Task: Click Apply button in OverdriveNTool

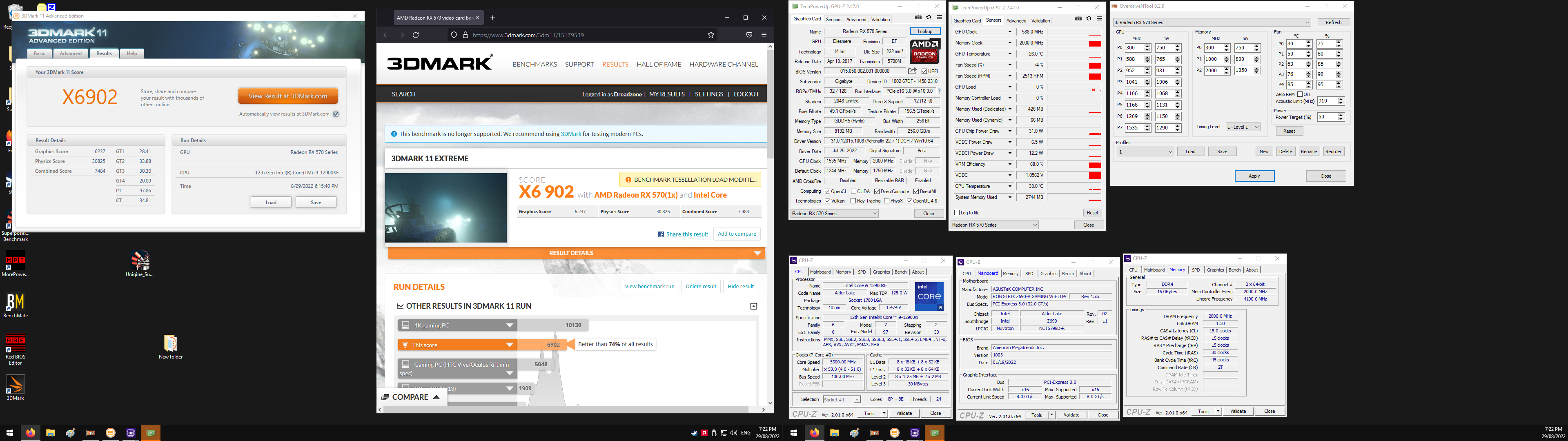Action: coord(1254,176)
